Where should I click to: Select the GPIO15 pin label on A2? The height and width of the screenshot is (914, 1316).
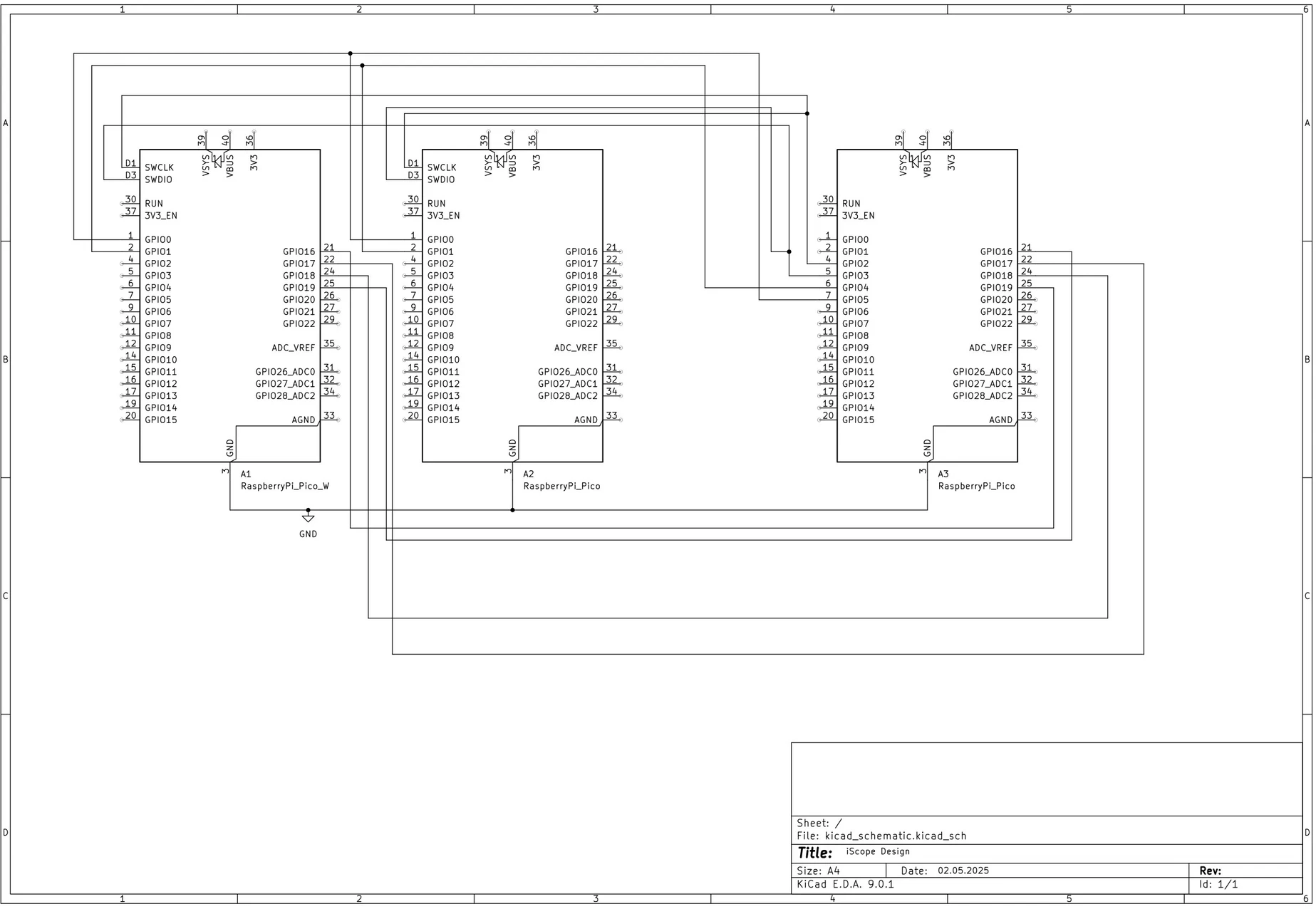tap(444, 420)
